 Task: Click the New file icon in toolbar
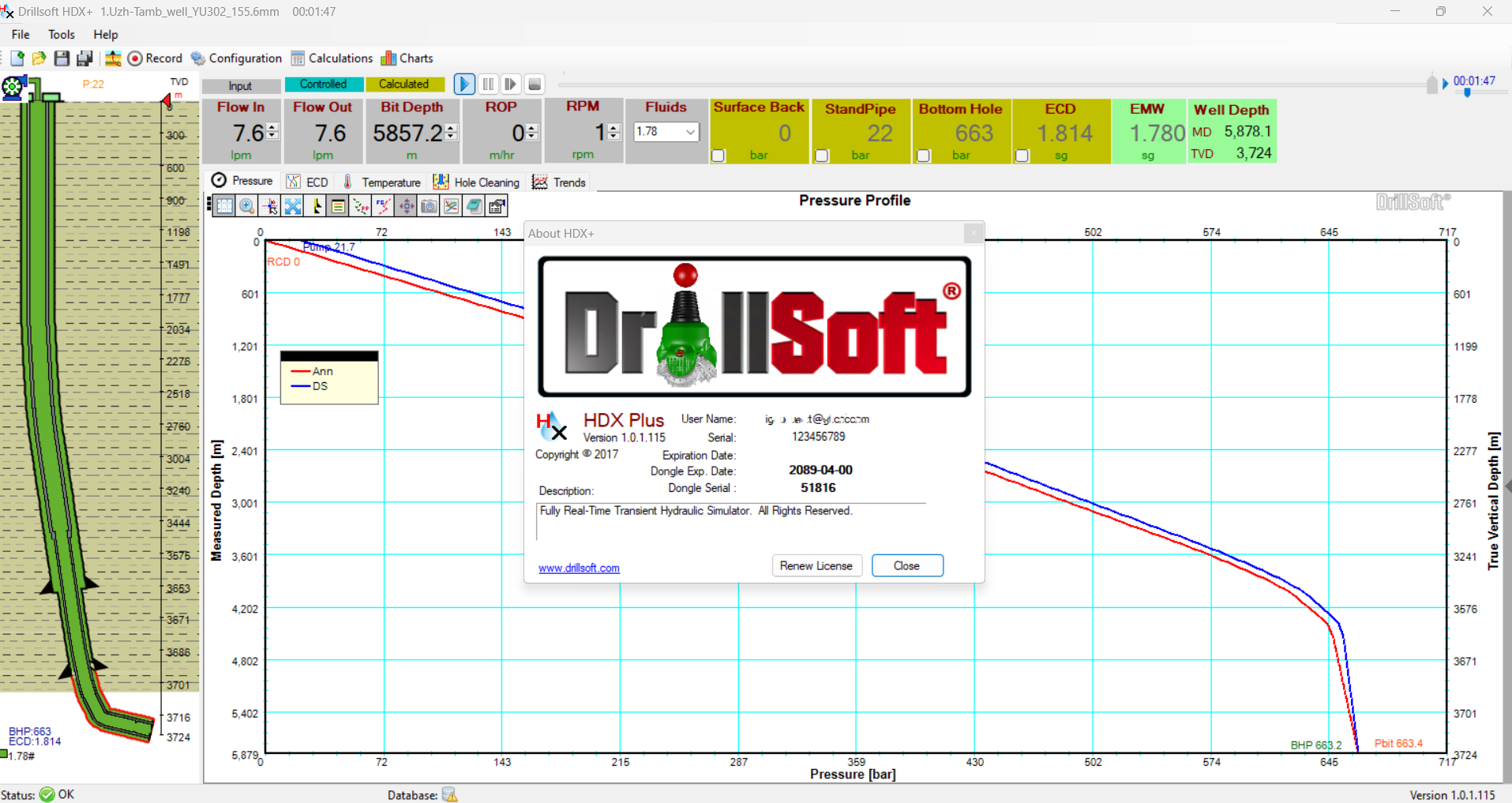(x=17, y=58)
